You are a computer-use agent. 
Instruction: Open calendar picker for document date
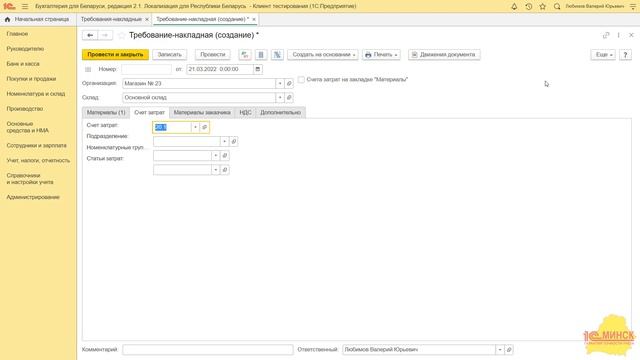click(x=258, y=69)
